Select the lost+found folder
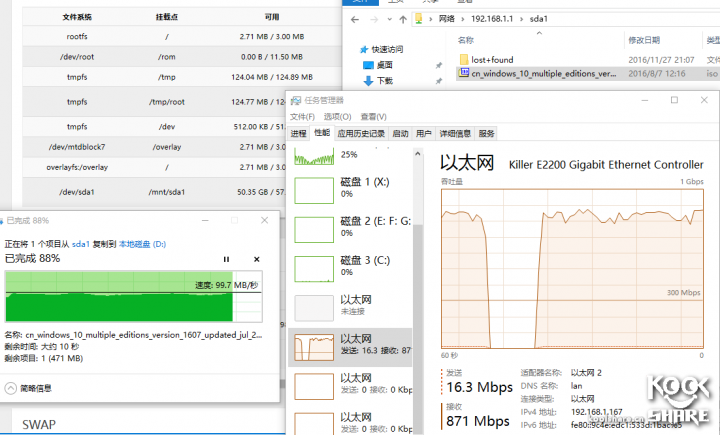Image resolution: width=720 pixels, height=435 pixels. click(492, 60)
